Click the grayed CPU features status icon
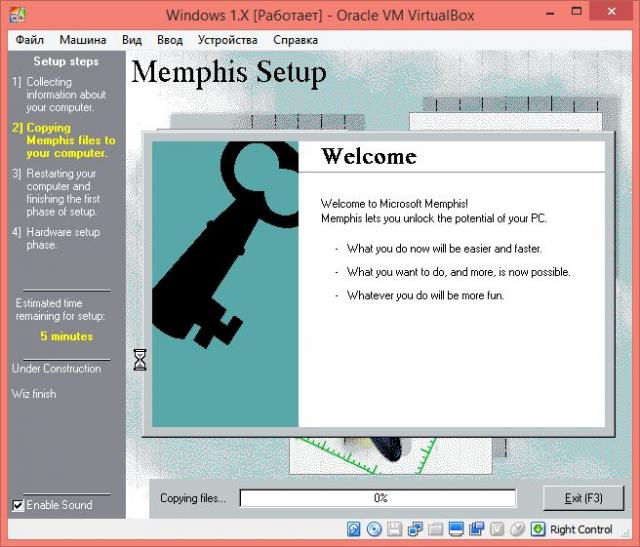Image resolution: width=640 pixels, height=547 pixels. (x=497, y=529)
